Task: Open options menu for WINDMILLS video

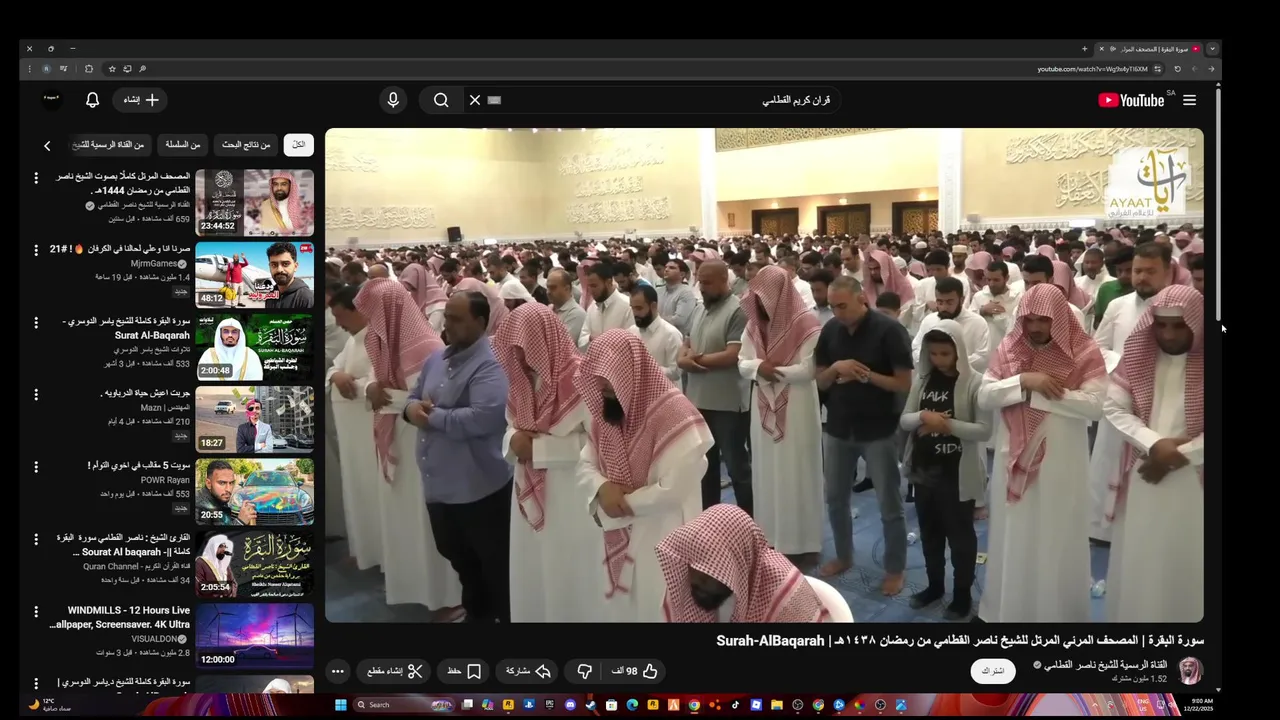Action: [x=36, y=610]
